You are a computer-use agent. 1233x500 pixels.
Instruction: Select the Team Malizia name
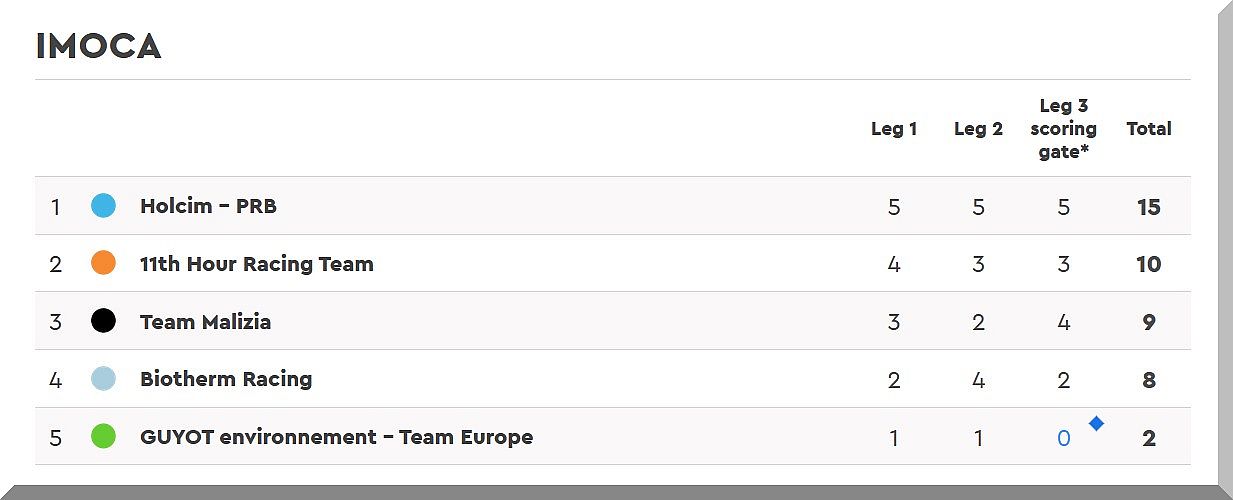205,321
